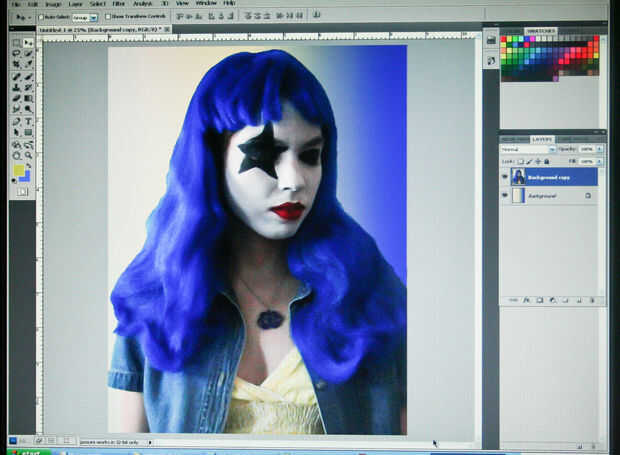Hide the Background copy layer
This screenshot has height=455, width=620.
(x=505, y=177)
